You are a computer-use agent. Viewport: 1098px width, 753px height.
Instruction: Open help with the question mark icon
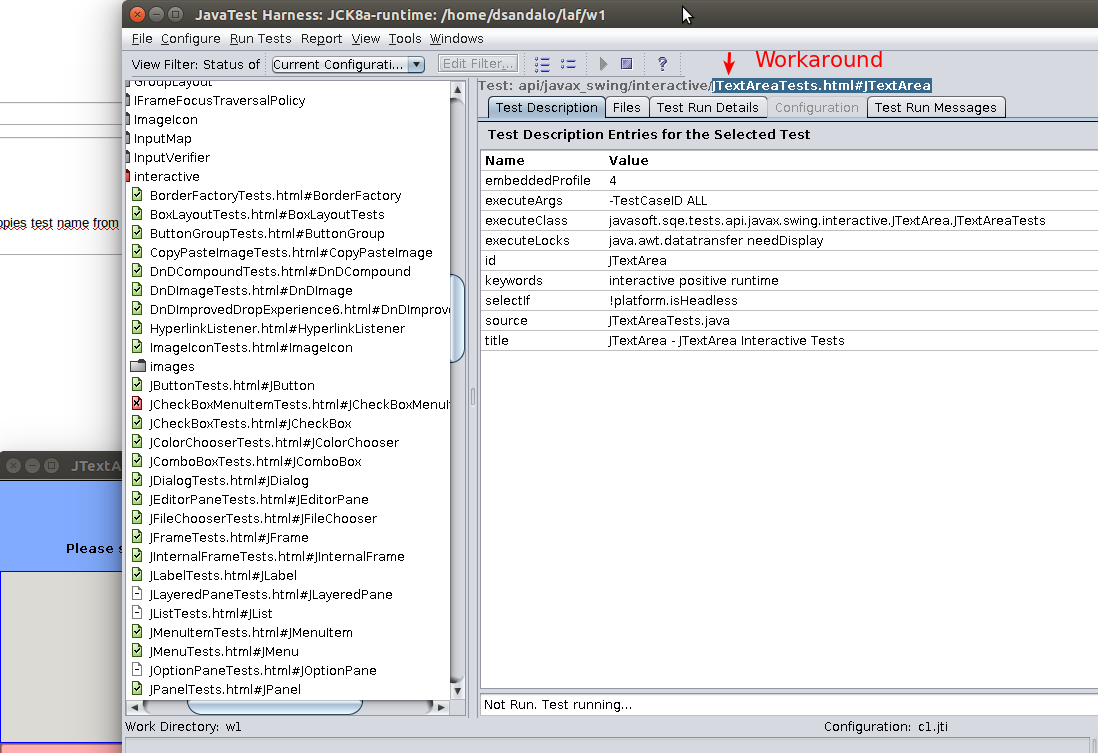[662, 64]
